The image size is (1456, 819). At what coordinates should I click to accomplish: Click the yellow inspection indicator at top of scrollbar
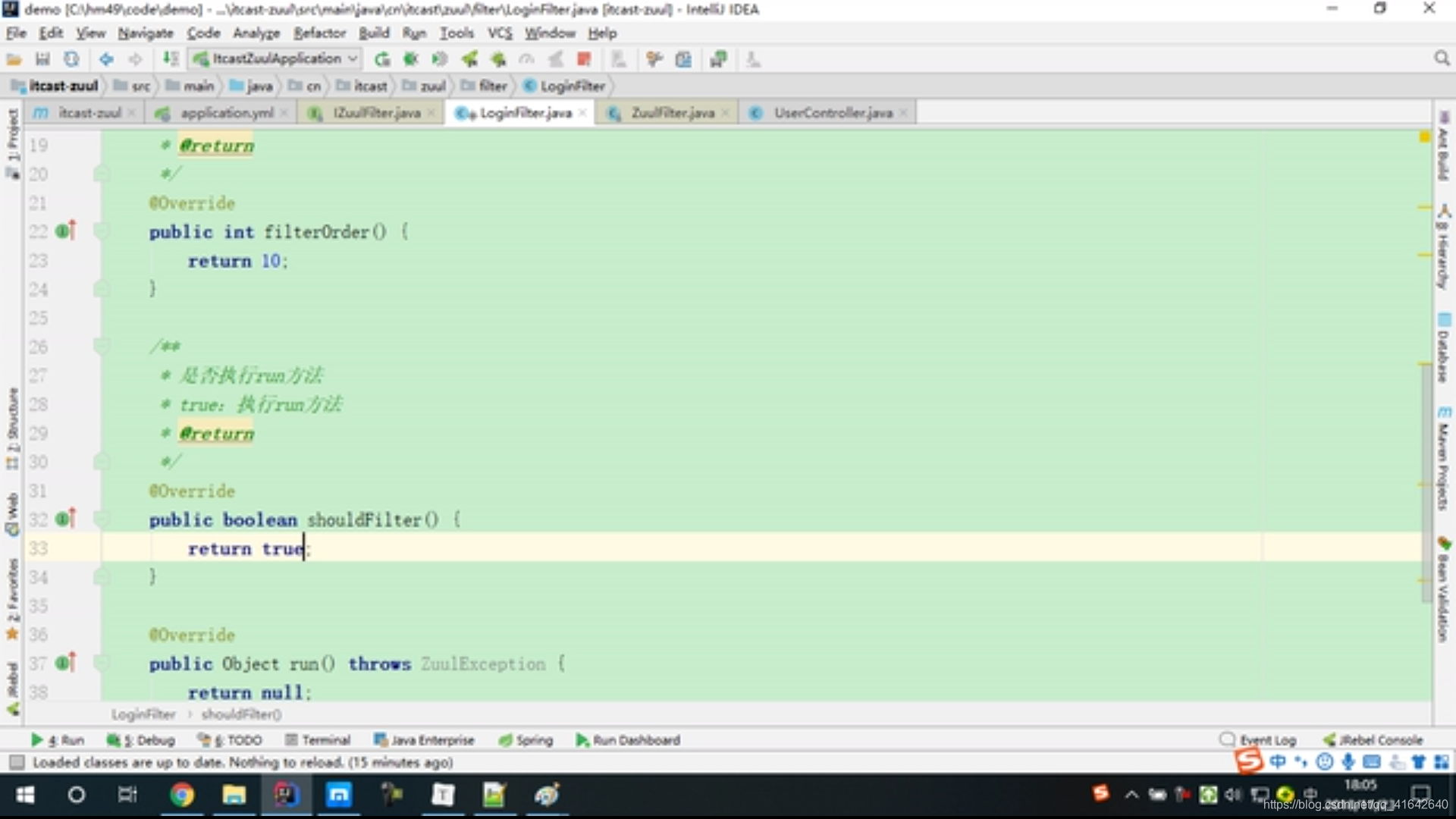(x=1425, y=136)
